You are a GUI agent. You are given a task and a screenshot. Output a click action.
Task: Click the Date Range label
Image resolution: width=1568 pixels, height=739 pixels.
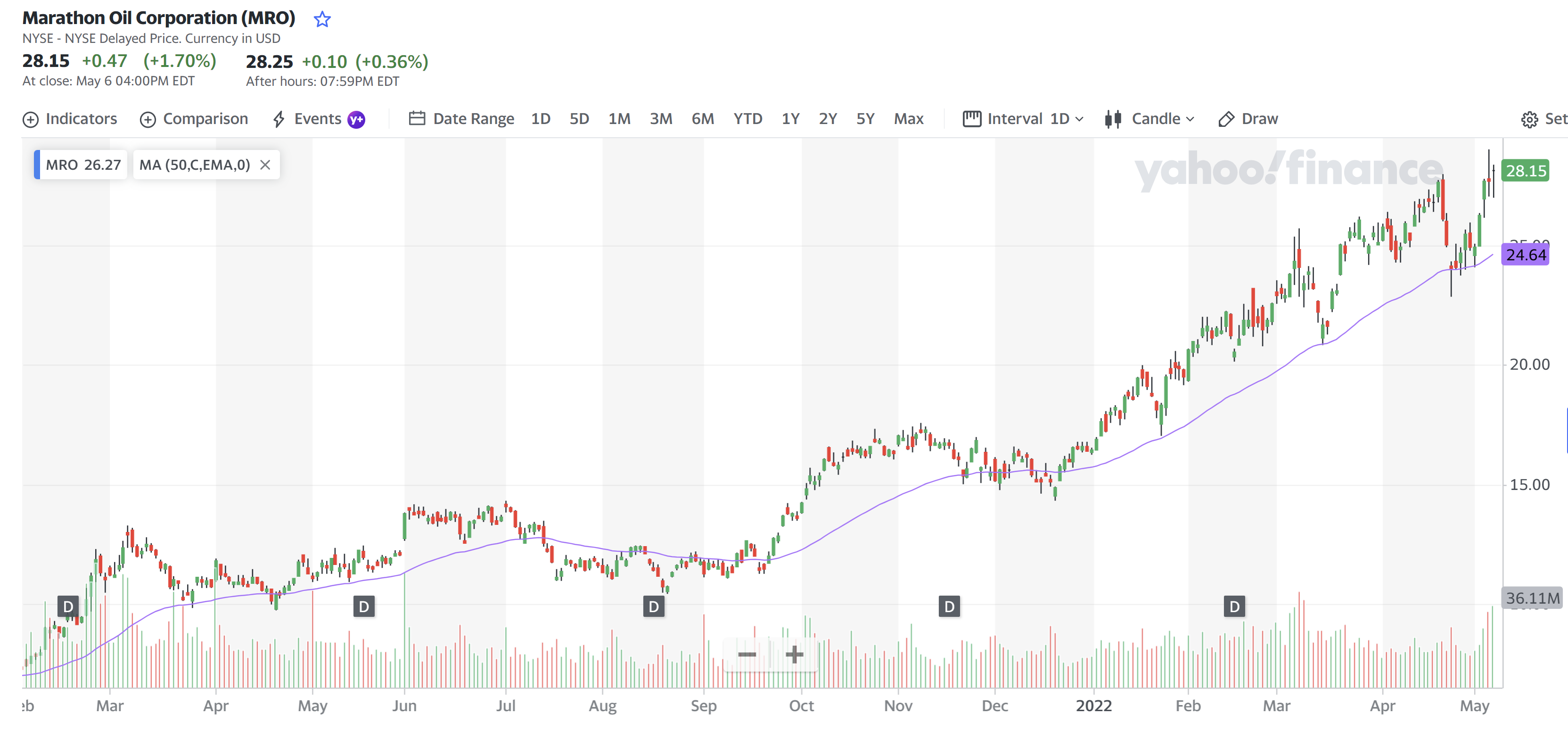474,119
